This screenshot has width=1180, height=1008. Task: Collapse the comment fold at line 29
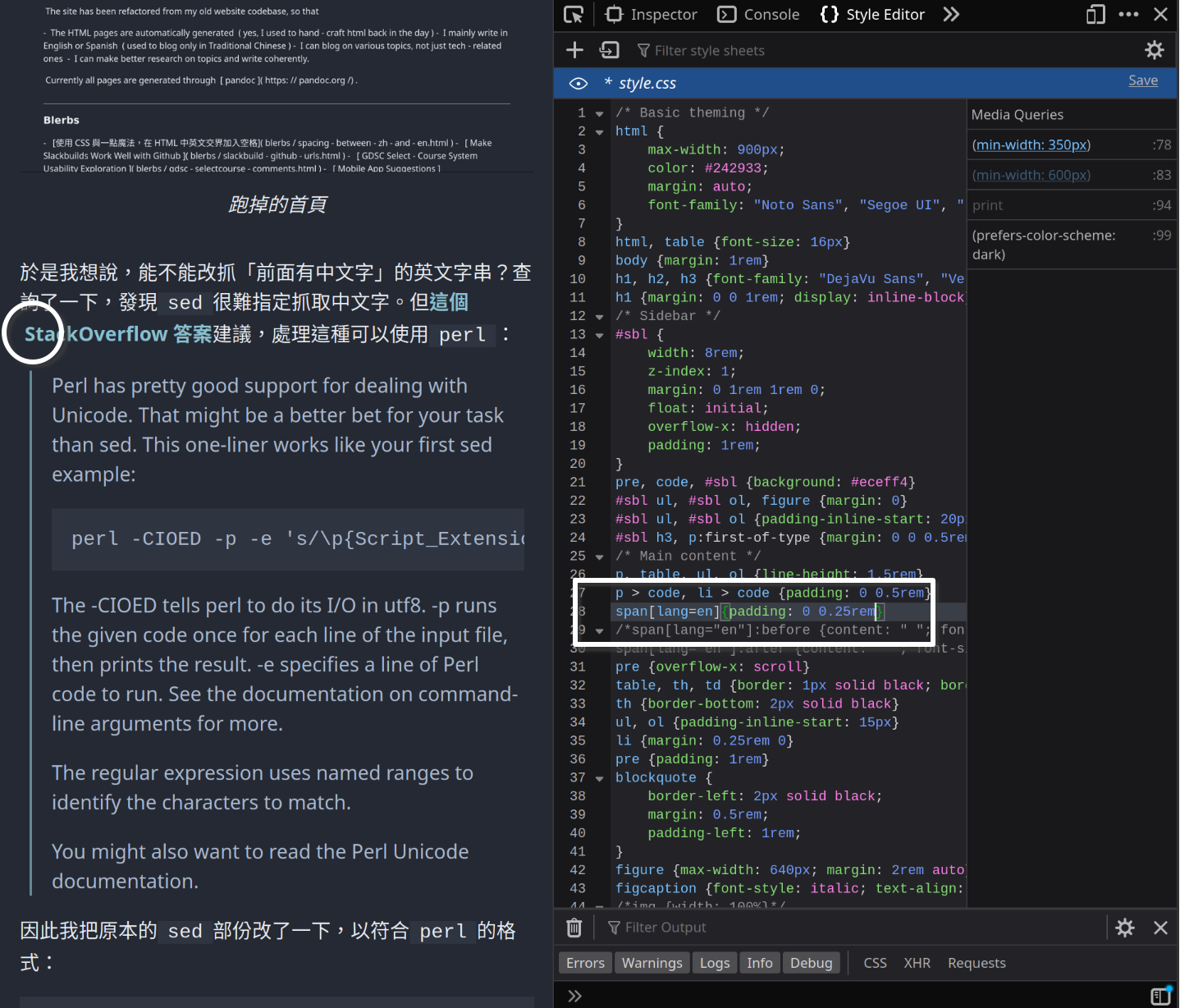[599, 630]
